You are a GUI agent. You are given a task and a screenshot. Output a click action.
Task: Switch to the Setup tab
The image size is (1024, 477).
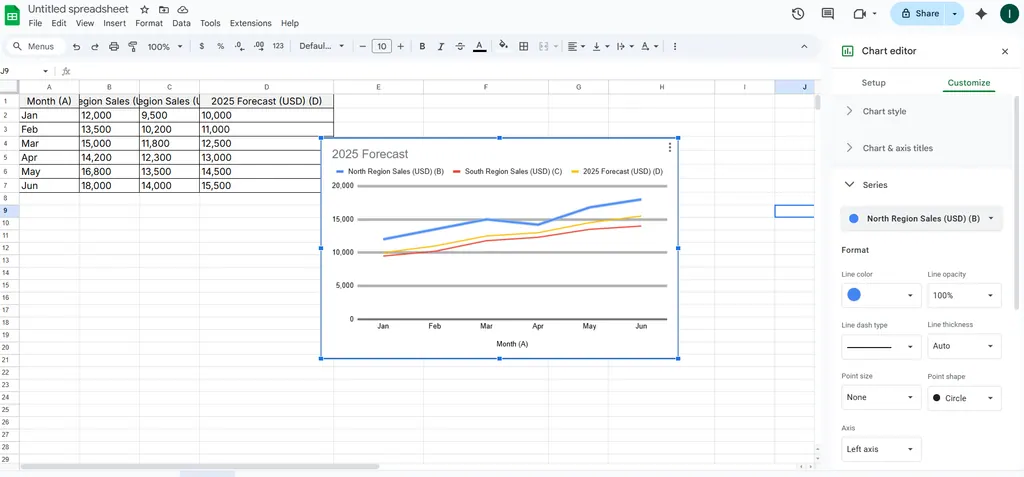[x=873, y=83]
